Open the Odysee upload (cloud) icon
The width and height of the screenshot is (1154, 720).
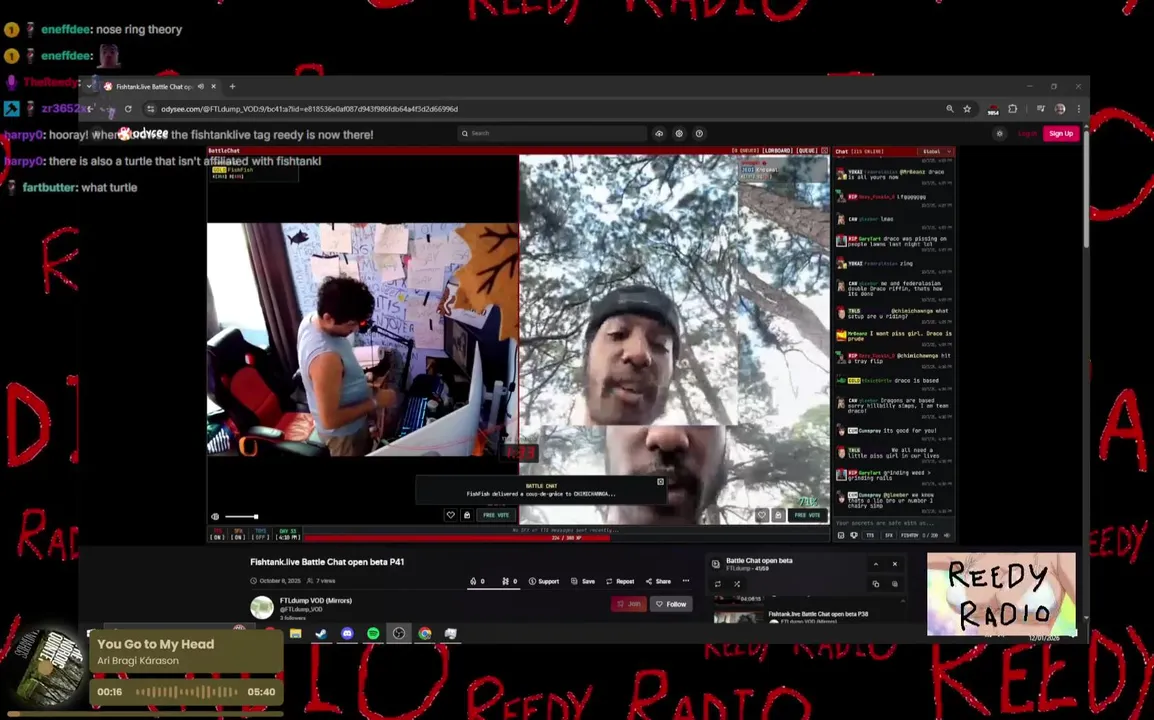coord(659,134)
